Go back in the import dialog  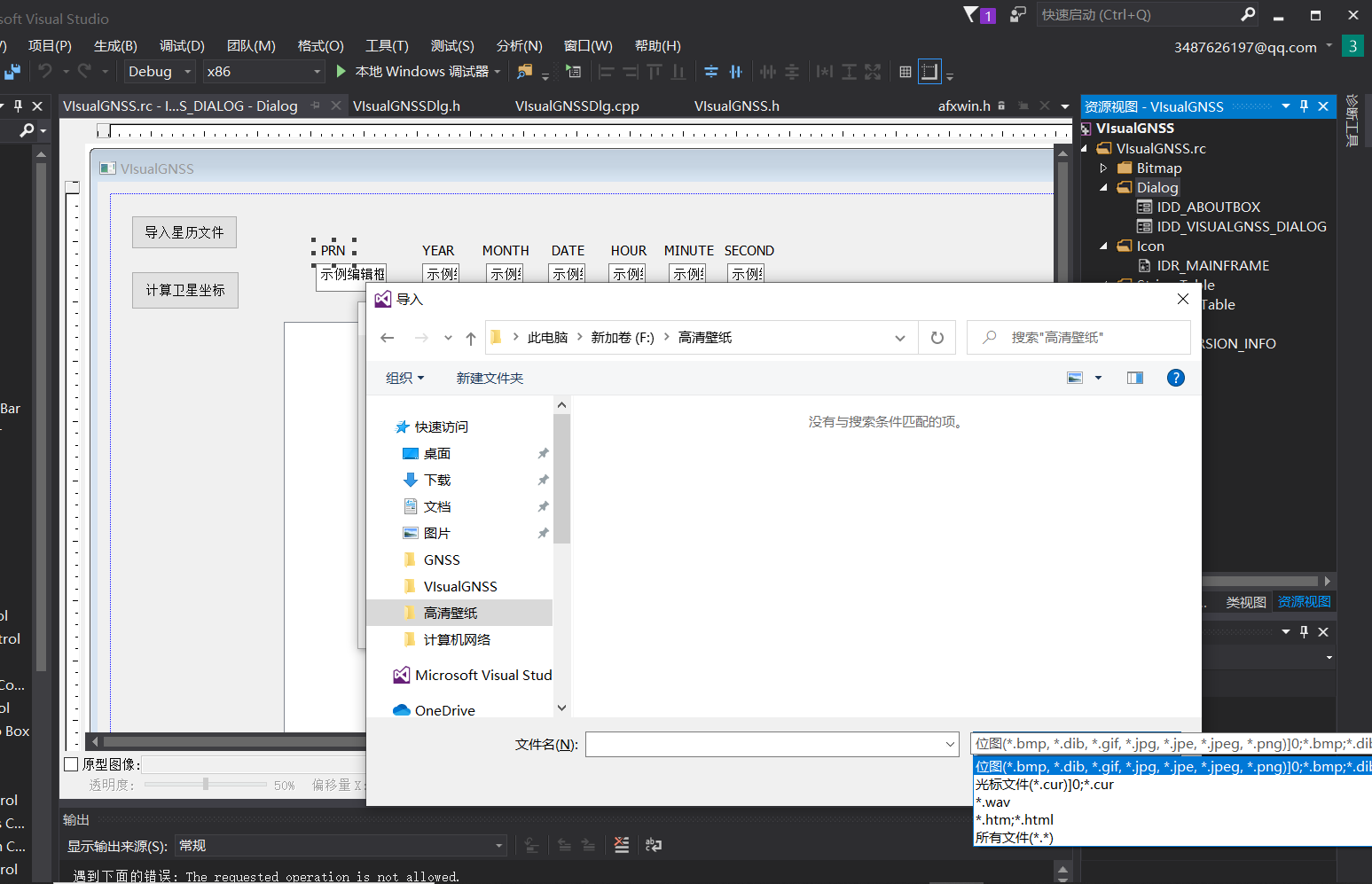388,338
